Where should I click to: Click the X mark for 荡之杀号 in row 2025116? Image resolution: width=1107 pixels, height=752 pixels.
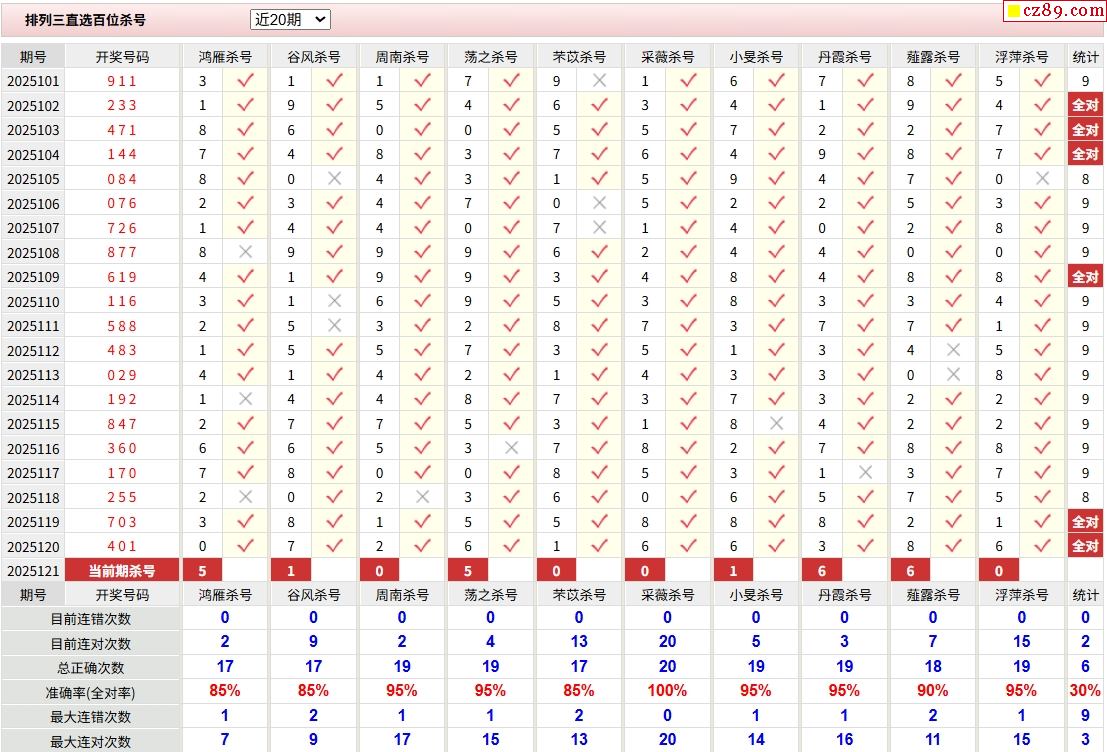pyautogui.click(x=512, y=448)
